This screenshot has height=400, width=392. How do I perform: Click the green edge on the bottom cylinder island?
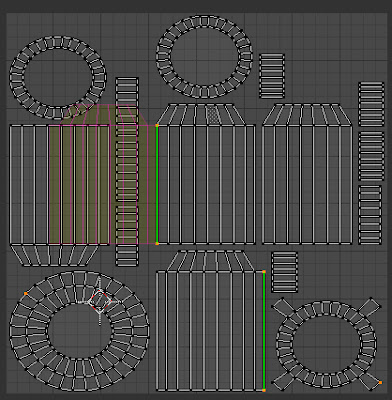[x=264, y=331]
